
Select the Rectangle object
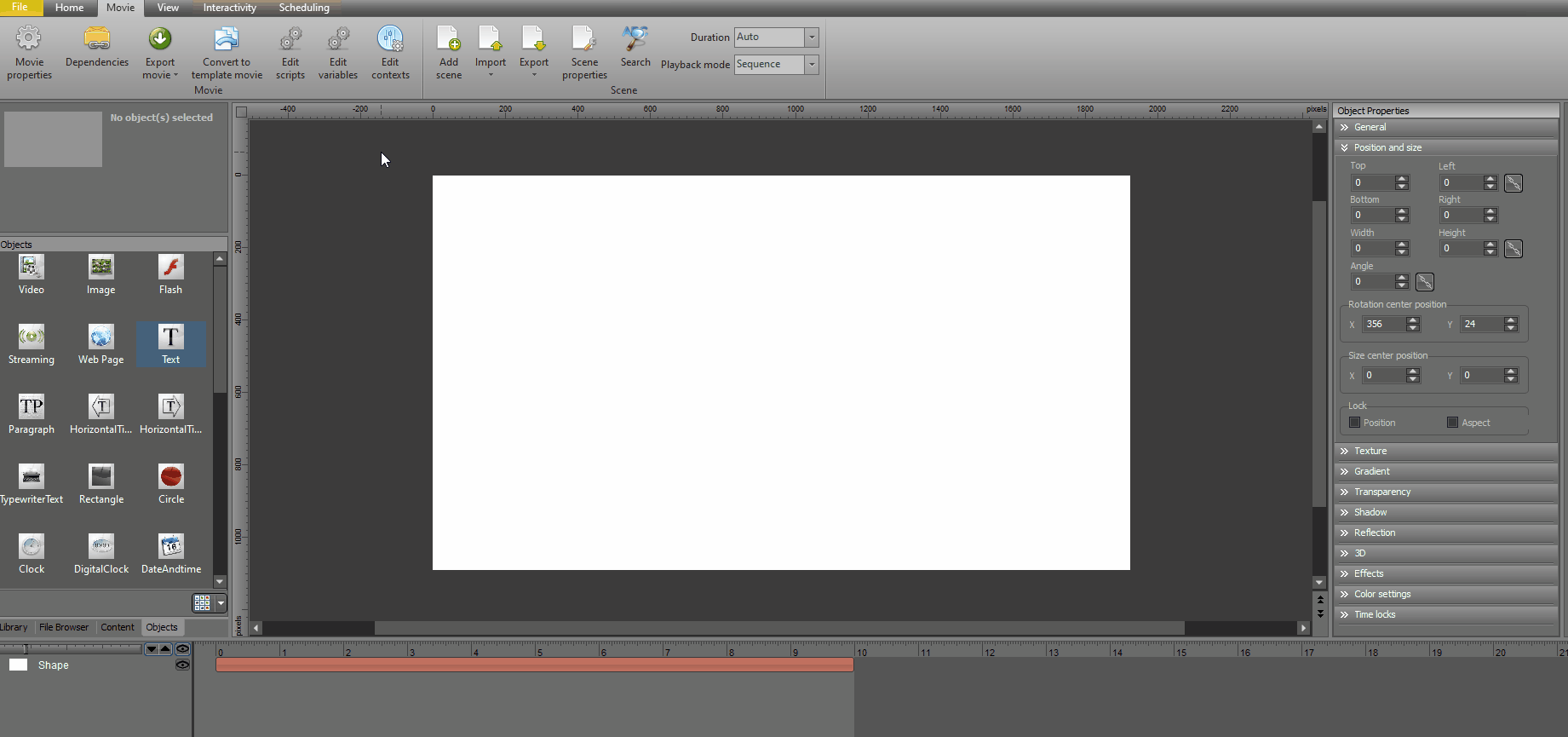[101, 484]
